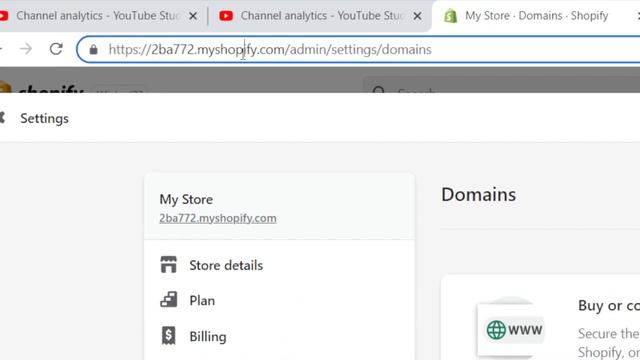
Task: Click the Store details shop icon
Action: click(x=169, y=264)
